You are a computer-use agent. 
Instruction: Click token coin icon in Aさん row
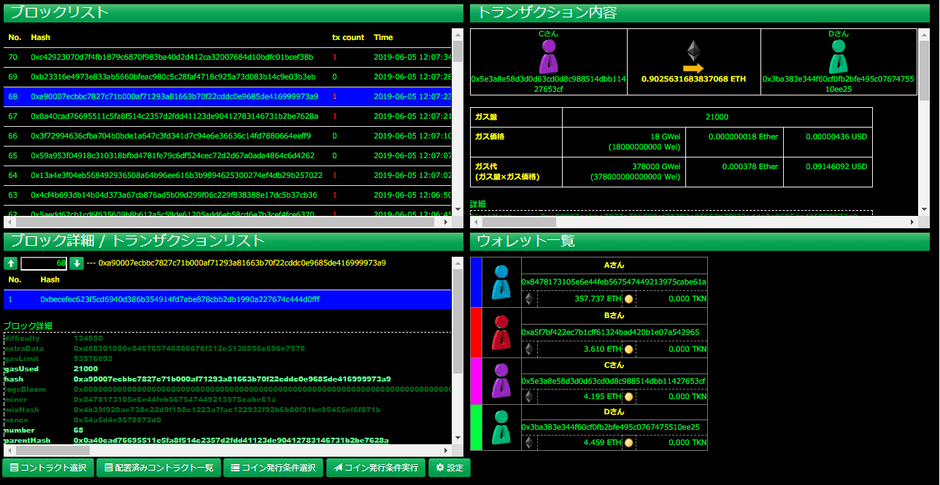click(629, 299)
